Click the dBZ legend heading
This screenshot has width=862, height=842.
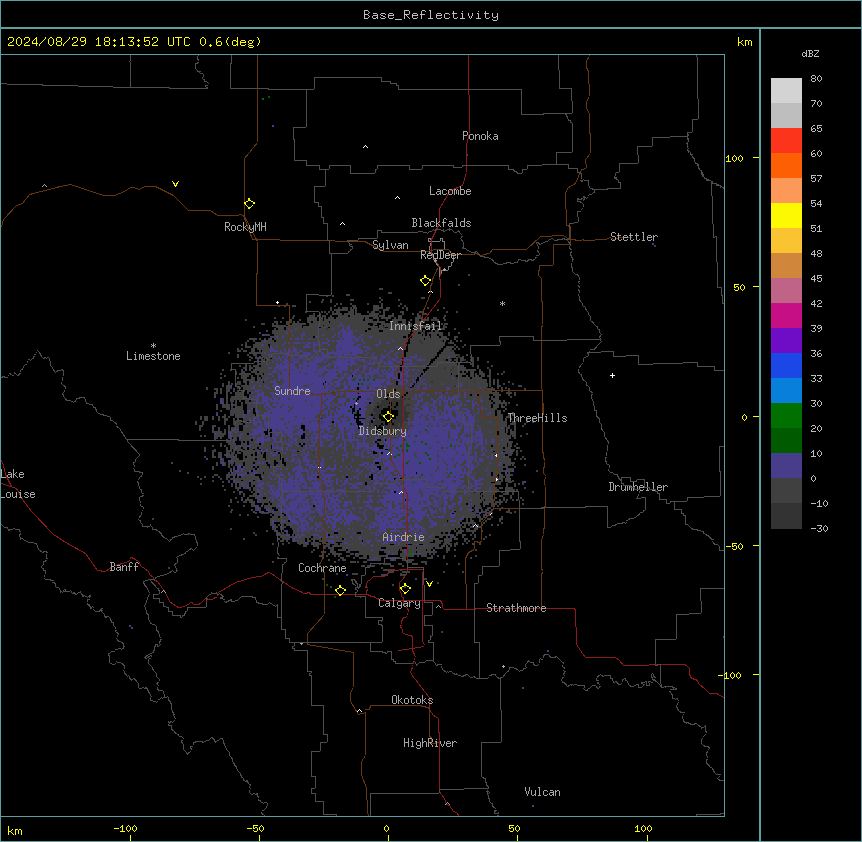click(810, 54)
